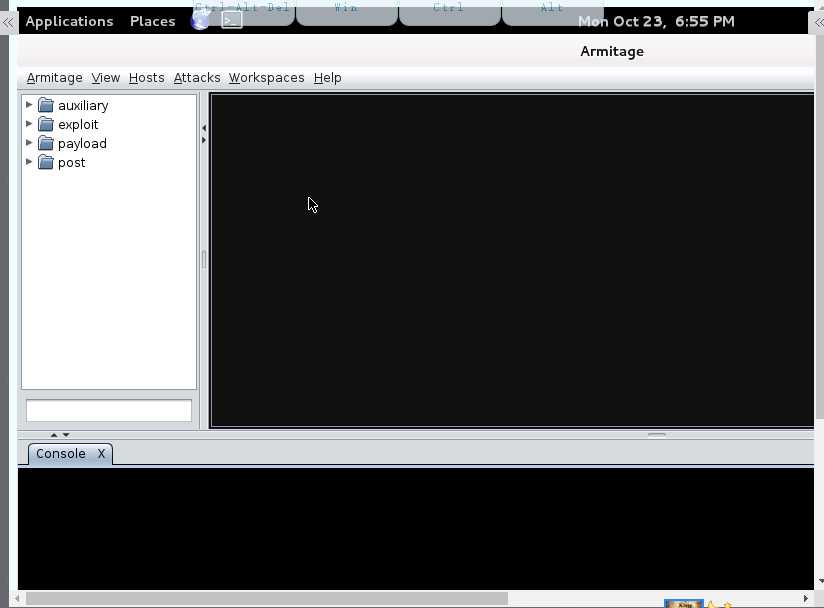Image resolution: width=824 pixels, height=608 pixels.
Task: Select the exploit folder icon
Action: 46,124
